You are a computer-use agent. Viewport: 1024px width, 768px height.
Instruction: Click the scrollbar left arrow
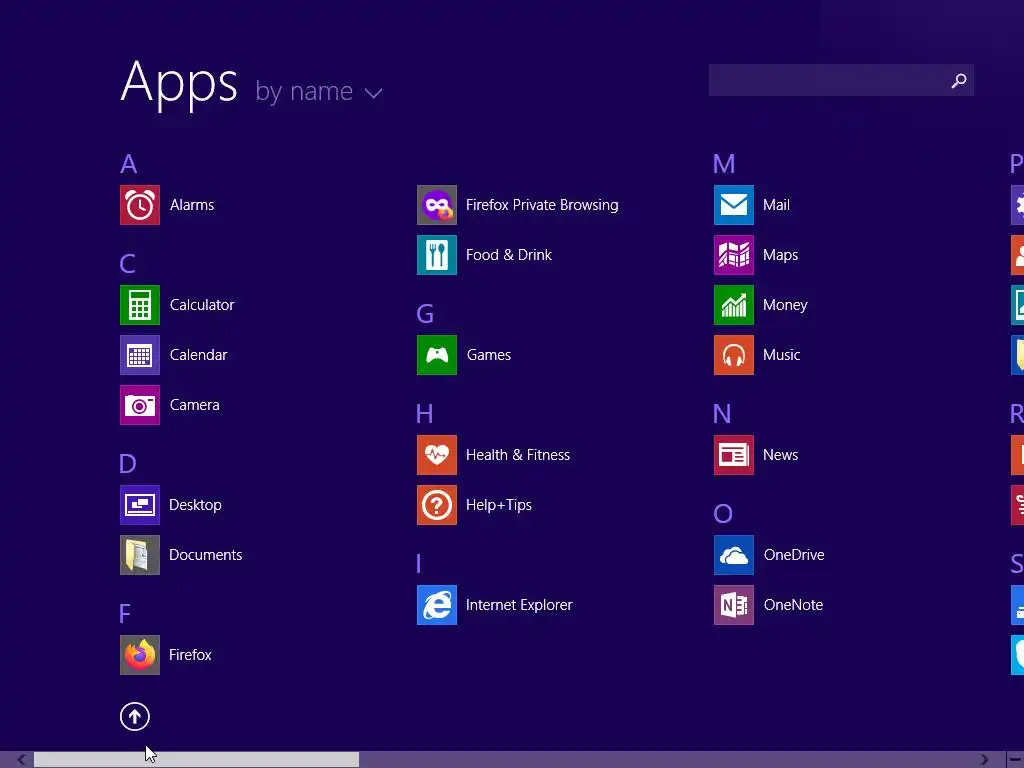click(22, 760)
